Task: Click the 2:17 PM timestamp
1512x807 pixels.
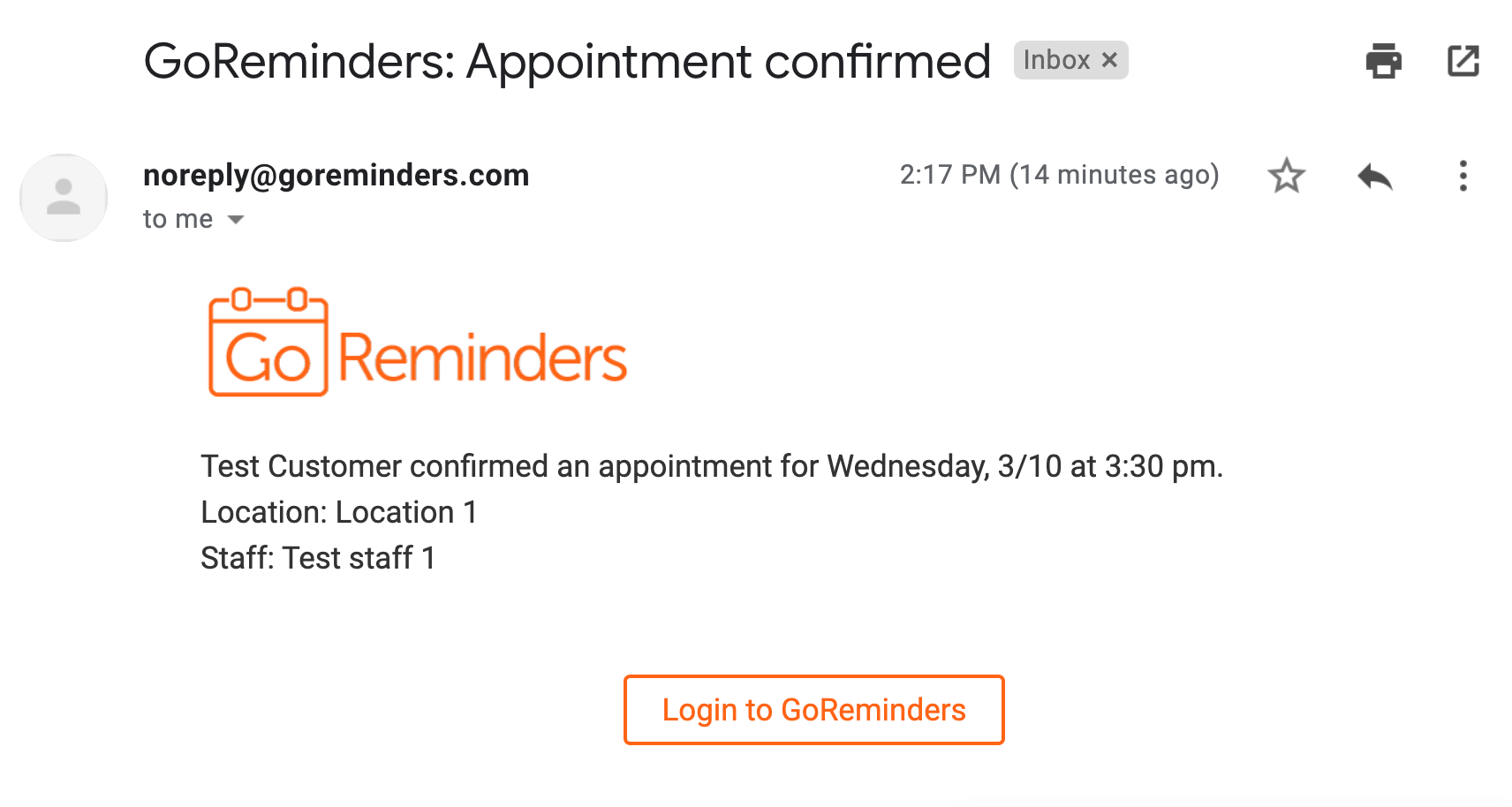Action: 949,175
